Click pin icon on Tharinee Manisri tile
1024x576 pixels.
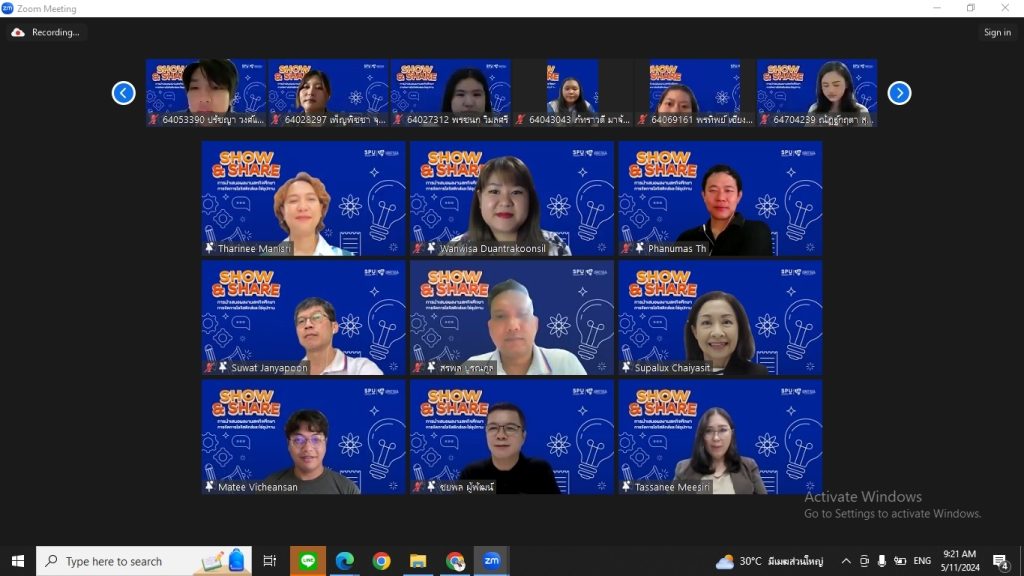[210, 248]
